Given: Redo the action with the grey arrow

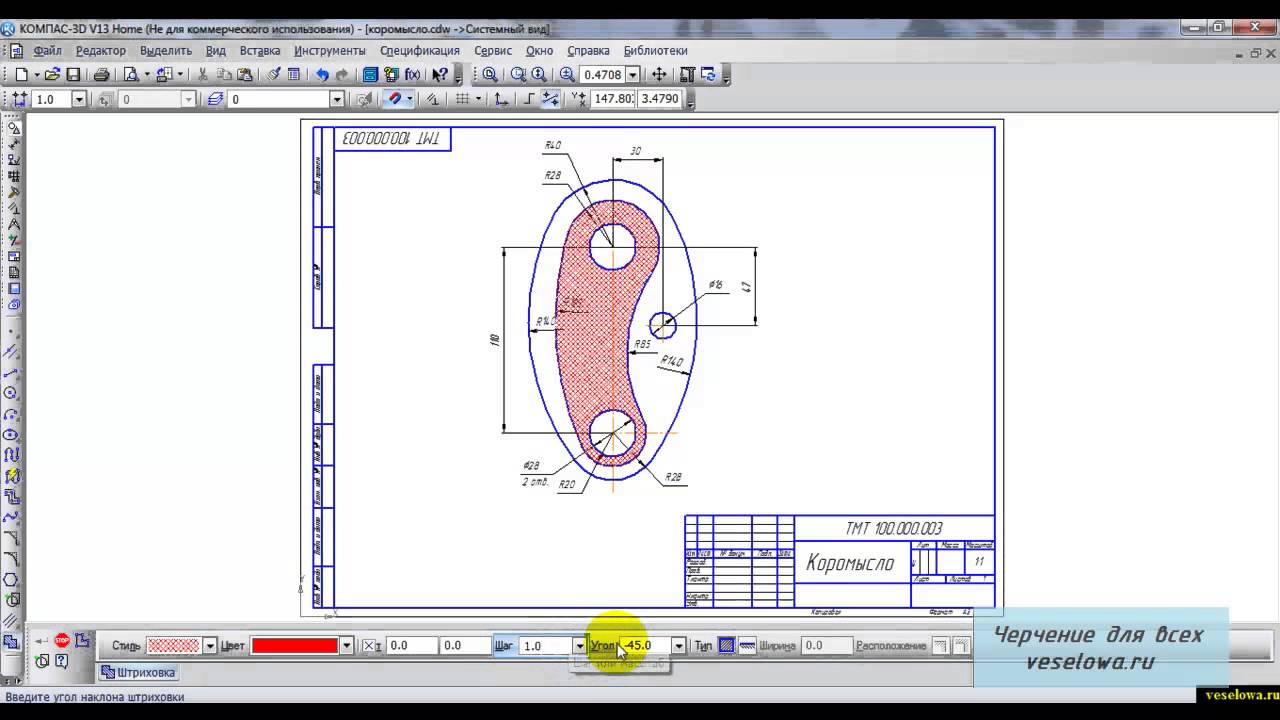Looking at the screenshot, I should [x=342, y=74].
